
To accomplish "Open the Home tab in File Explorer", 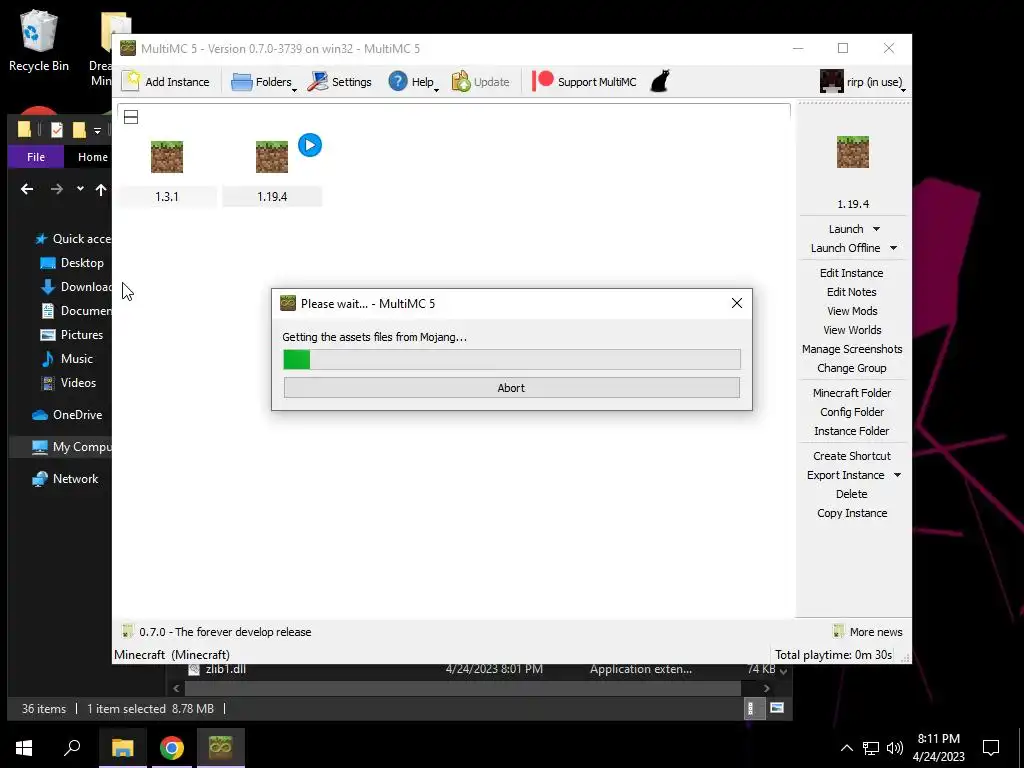I will pos(92,157).
